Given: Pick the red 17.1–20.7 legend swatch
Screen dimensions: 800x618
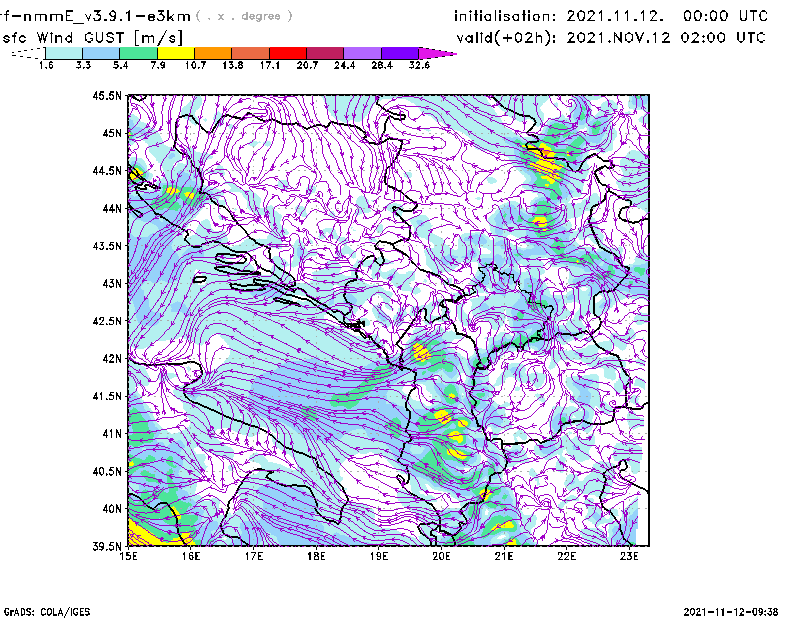Looking at the screenshot, I should pos(288,53).
